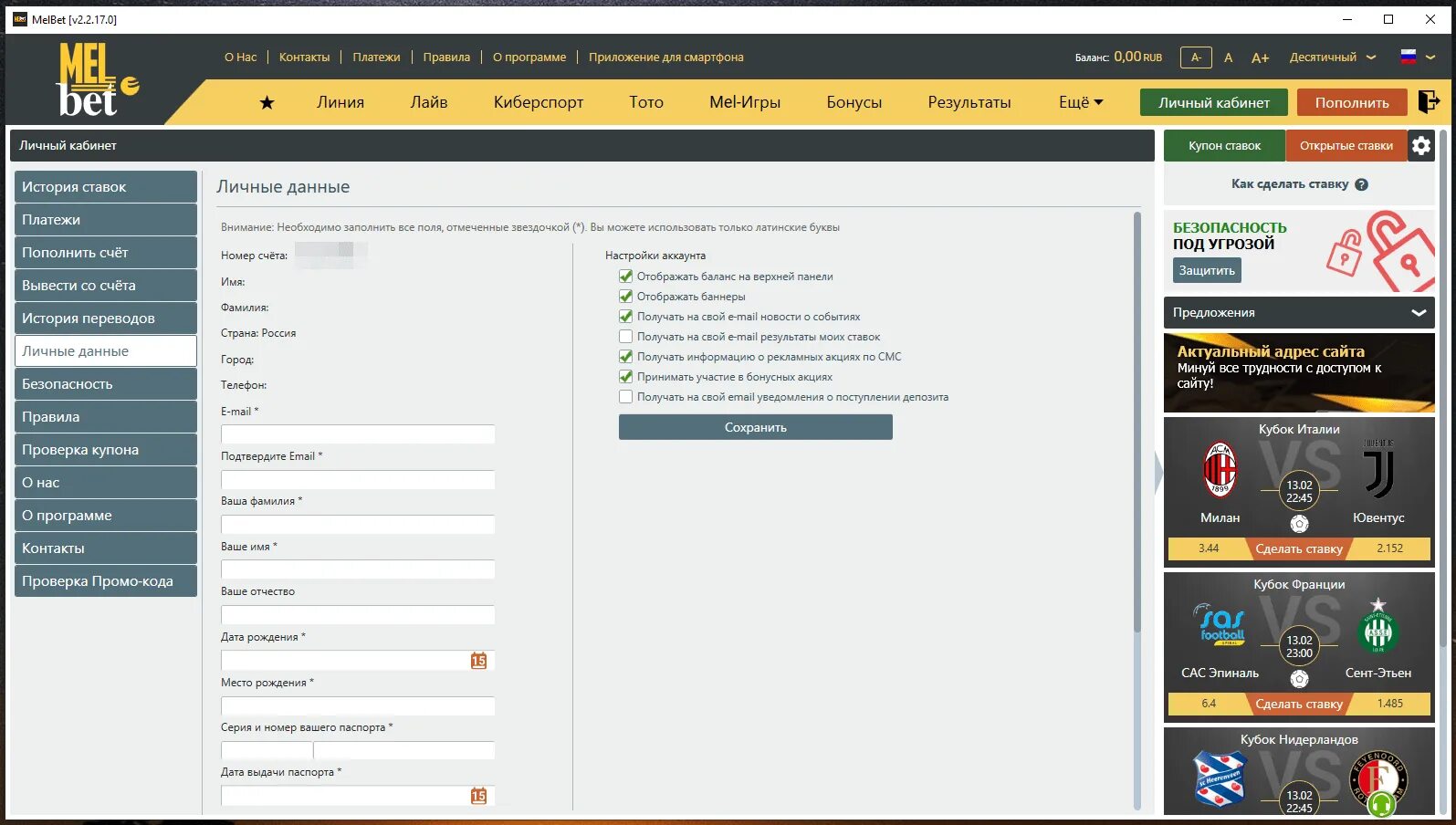
Task: Open Безопасность in sidebar
Action: click(106, 384)
